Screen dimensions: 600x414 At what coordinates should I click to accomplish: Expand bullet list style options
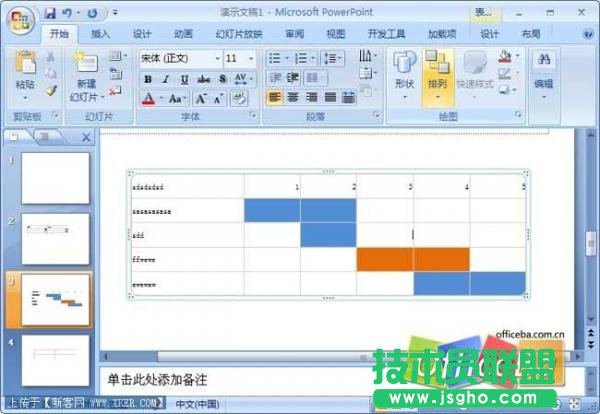click(x=287, y=58)
